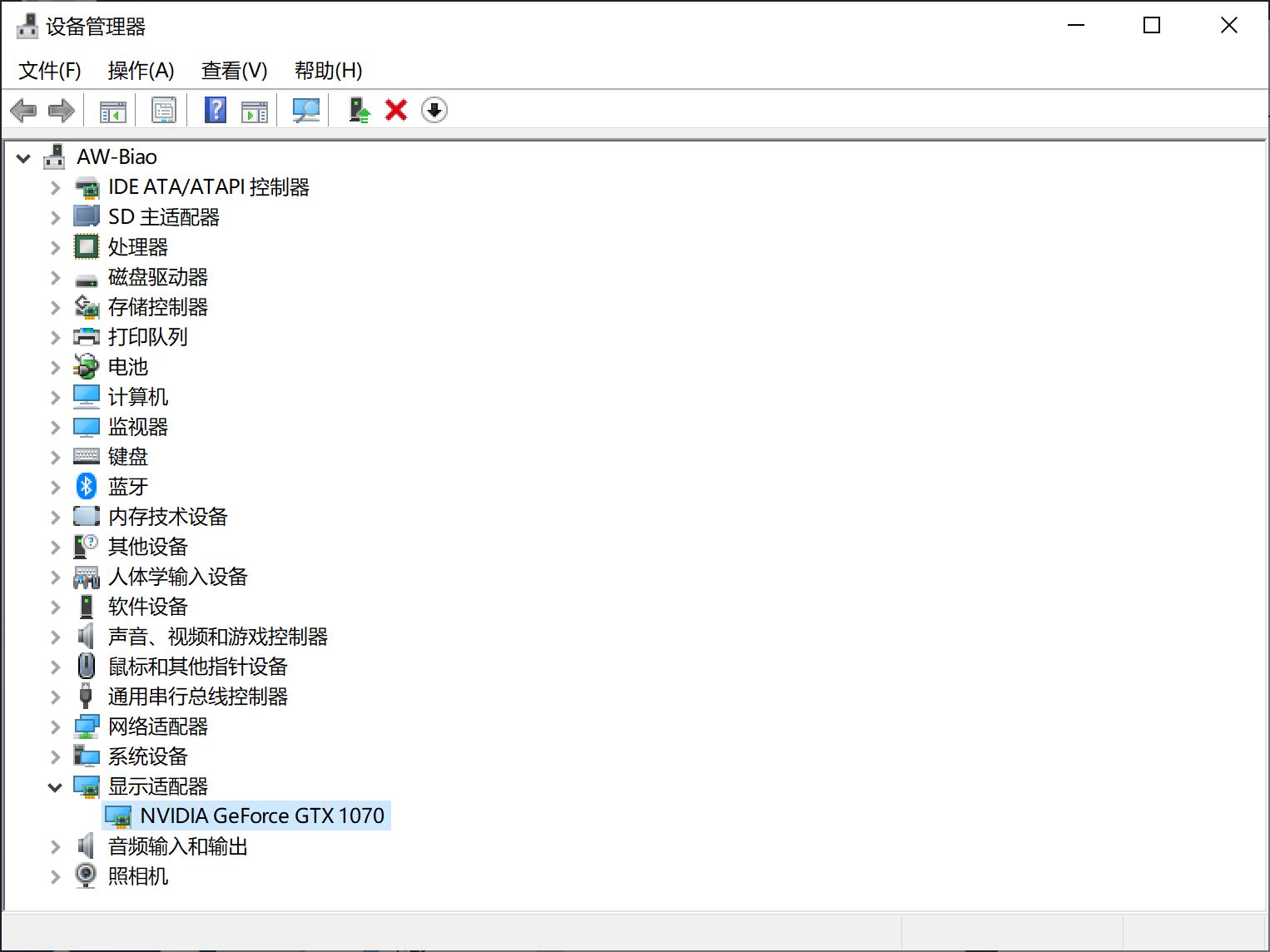This screenshot has height=952, width=1270.
Task: Open the 操作(A) menu
Action: 141,71
